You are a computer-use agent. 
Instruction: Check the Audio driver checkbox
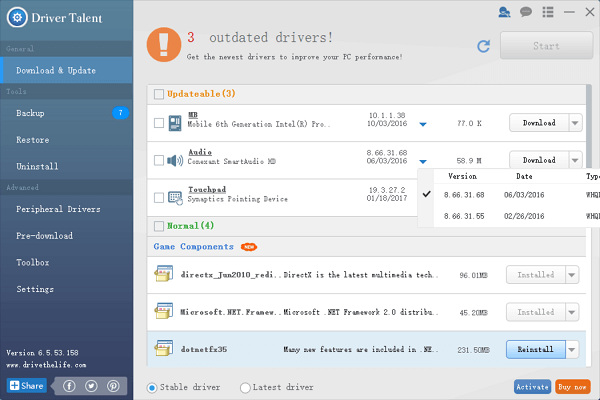point(159,160)
